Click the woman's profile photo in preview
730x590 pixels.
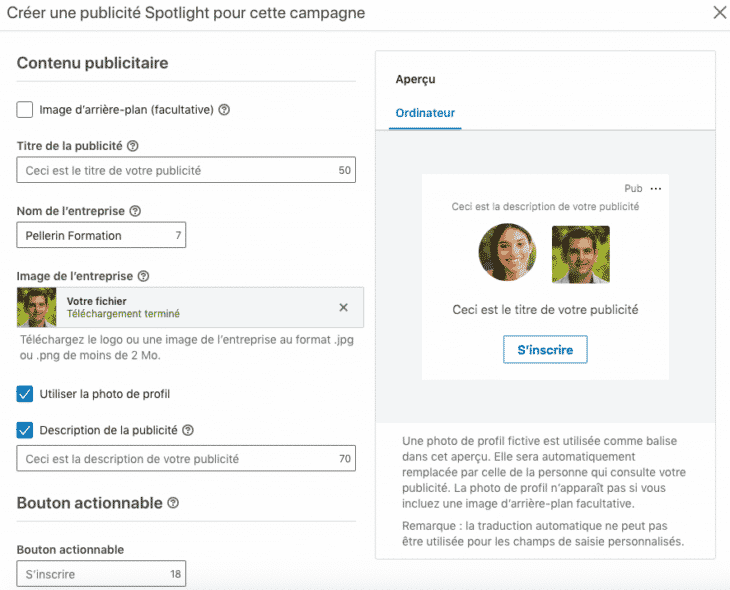click(x=508, y=253)
